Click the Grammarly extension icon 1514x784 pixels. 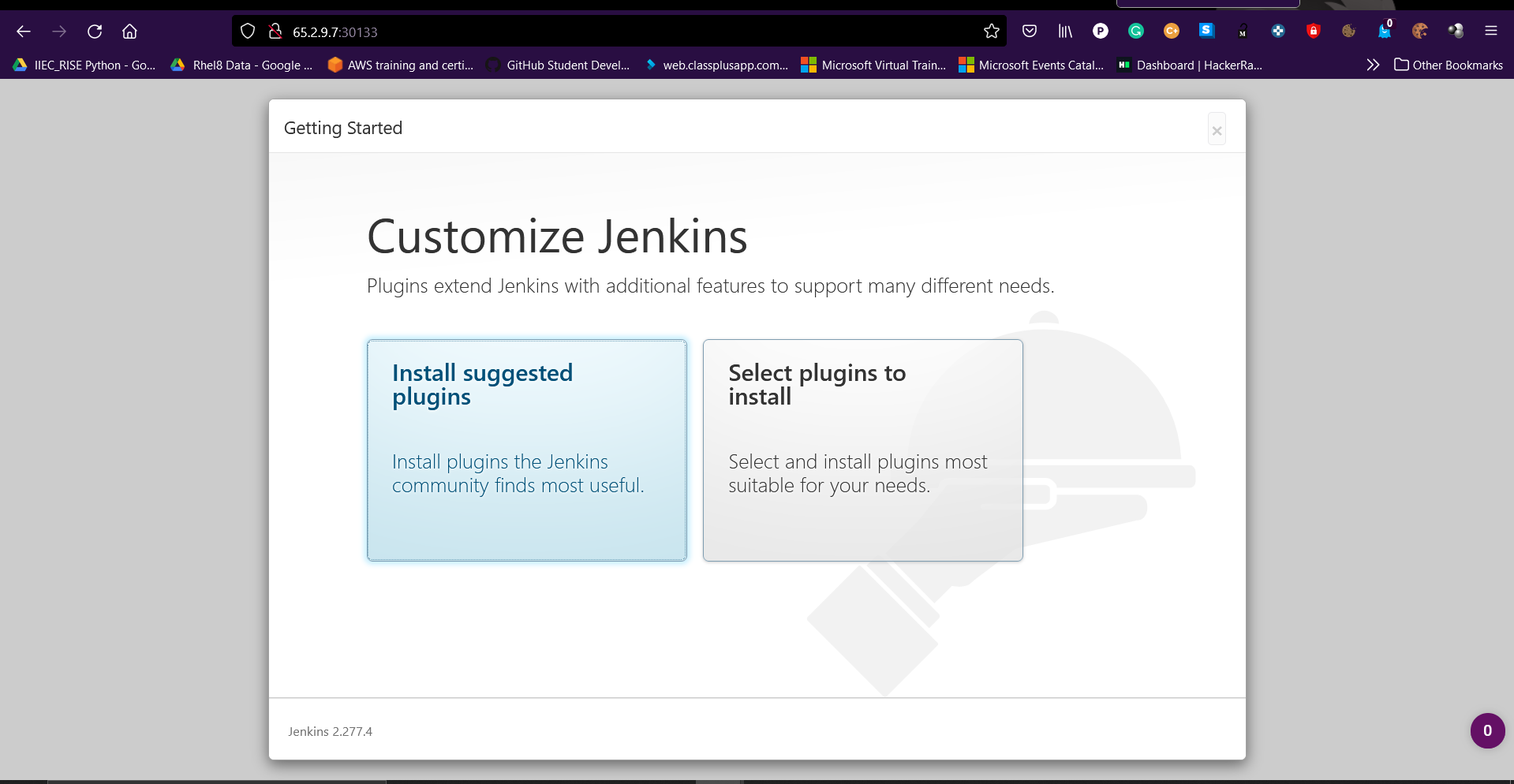(1136, 32)
